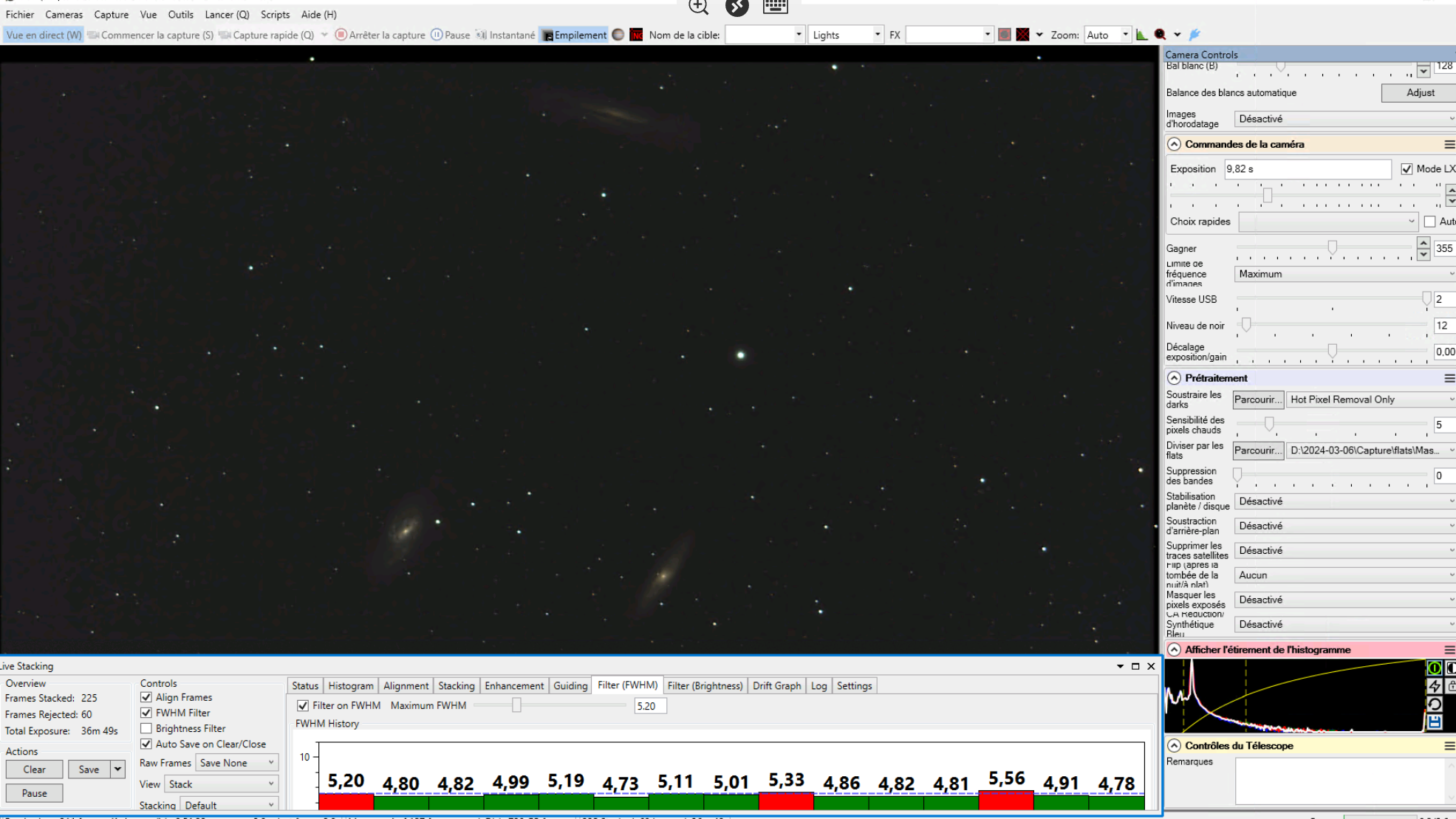This screenshot has height=819, width=1456.
Task: Save histogram stretch with floppy disk icon
Action: pyautogui.click(x=1434, y=722)
